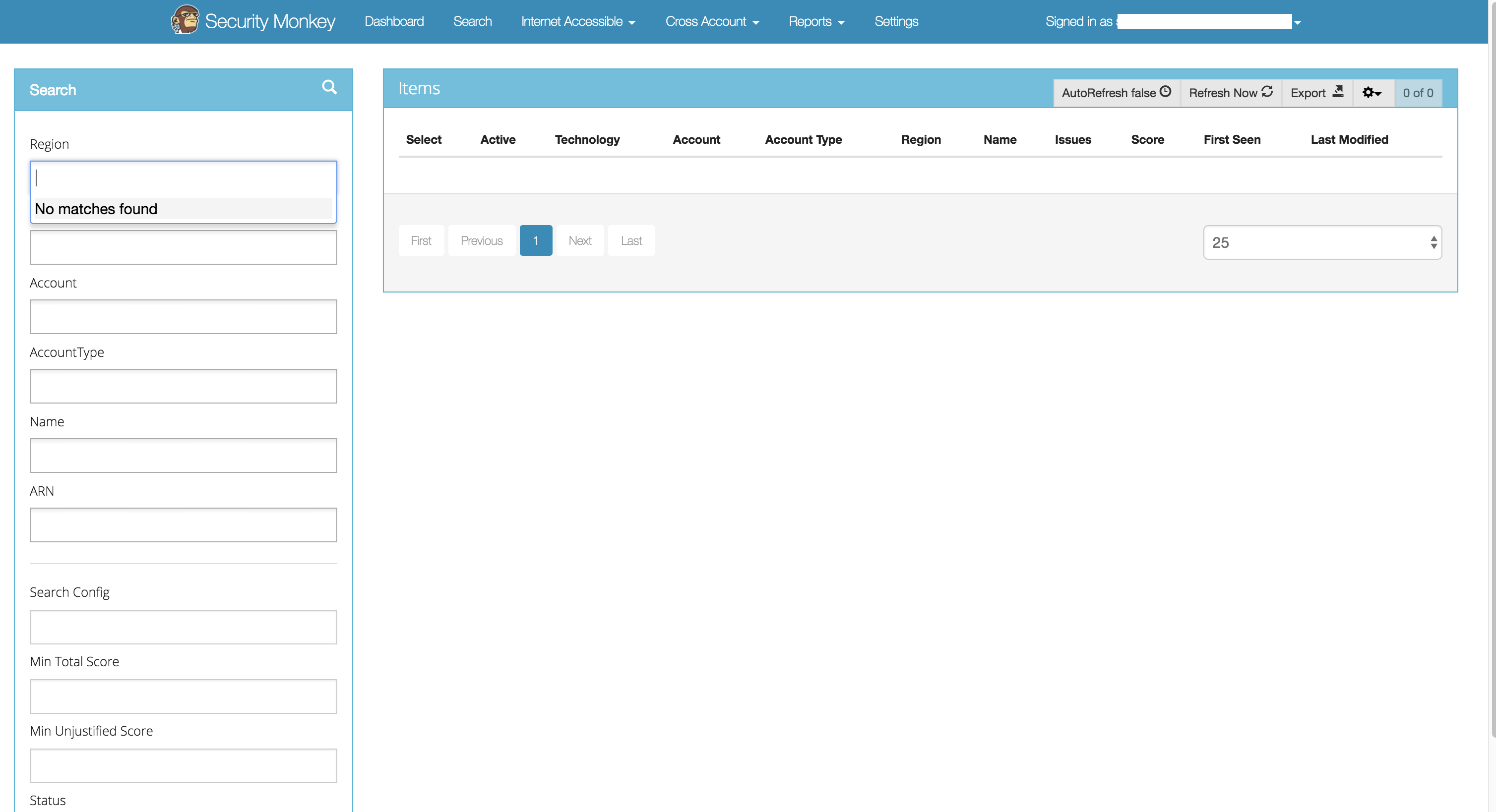
Task: Click the AutoRefresh clock icon
Action: click(x=1166, y=91)
